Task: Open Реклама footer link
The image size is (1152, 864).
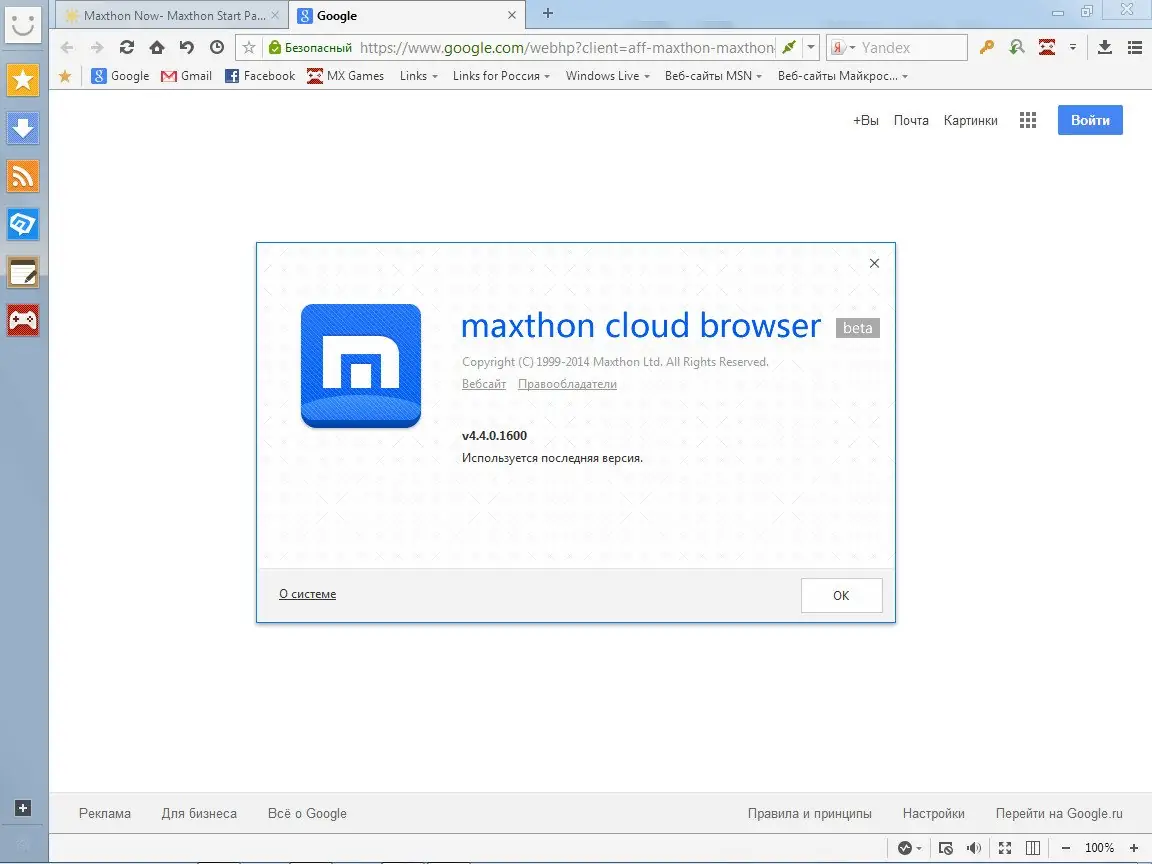Action: pos(105,813)
